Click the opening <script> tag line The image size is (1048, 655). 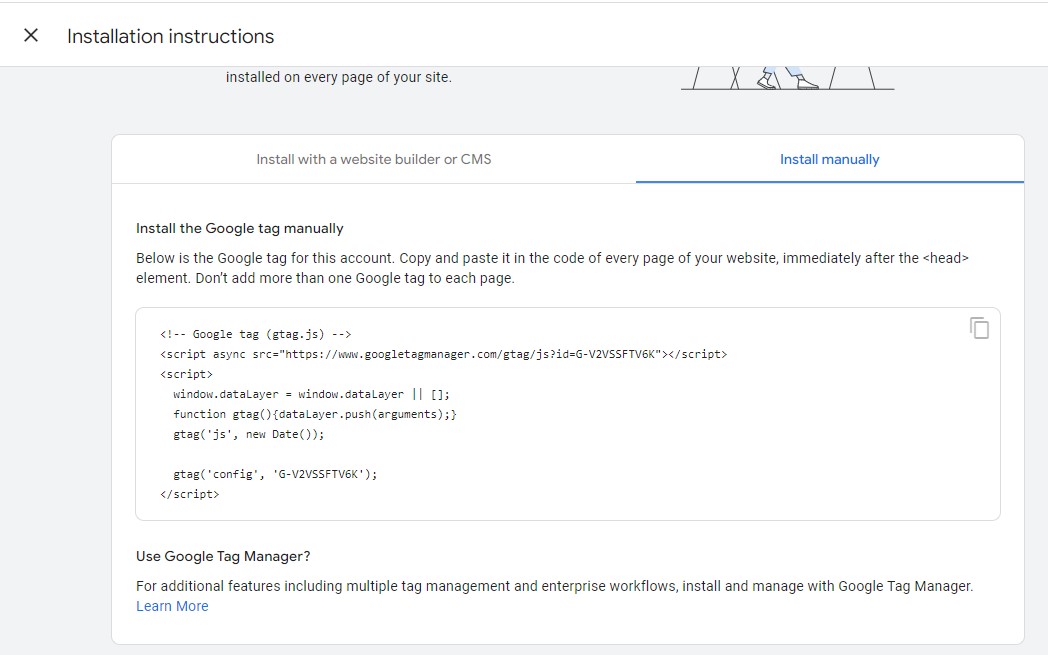pos(186,374)
